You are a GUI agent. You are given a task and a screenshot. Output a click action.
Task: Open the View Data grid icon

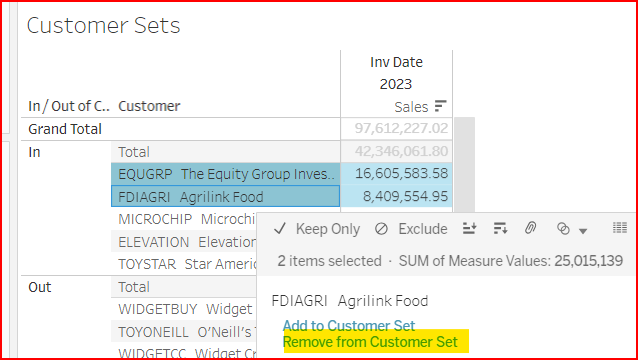click(x=620, y=228)
